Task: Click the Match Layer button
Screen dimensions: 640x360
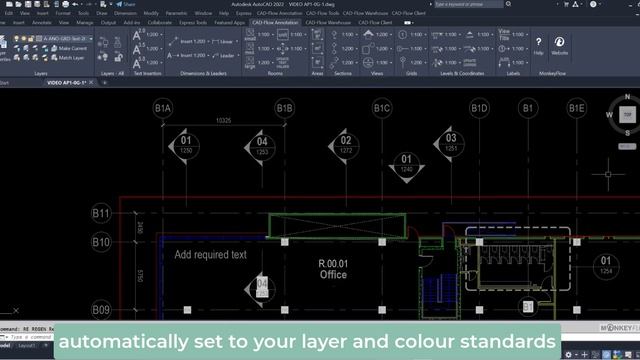Action: click(68, 58)
